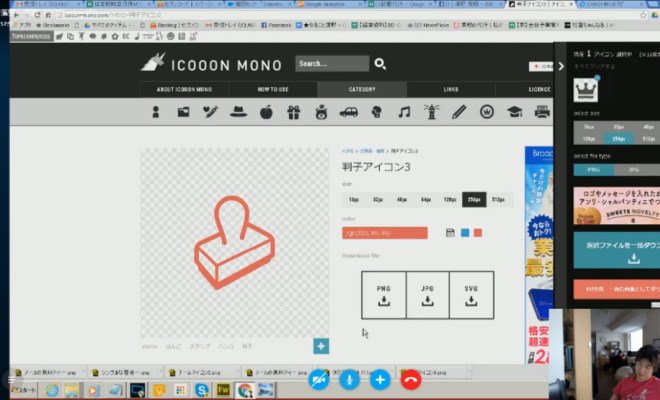
Task: Open the HOW TO USE menu item
Action: pos(273,89)
